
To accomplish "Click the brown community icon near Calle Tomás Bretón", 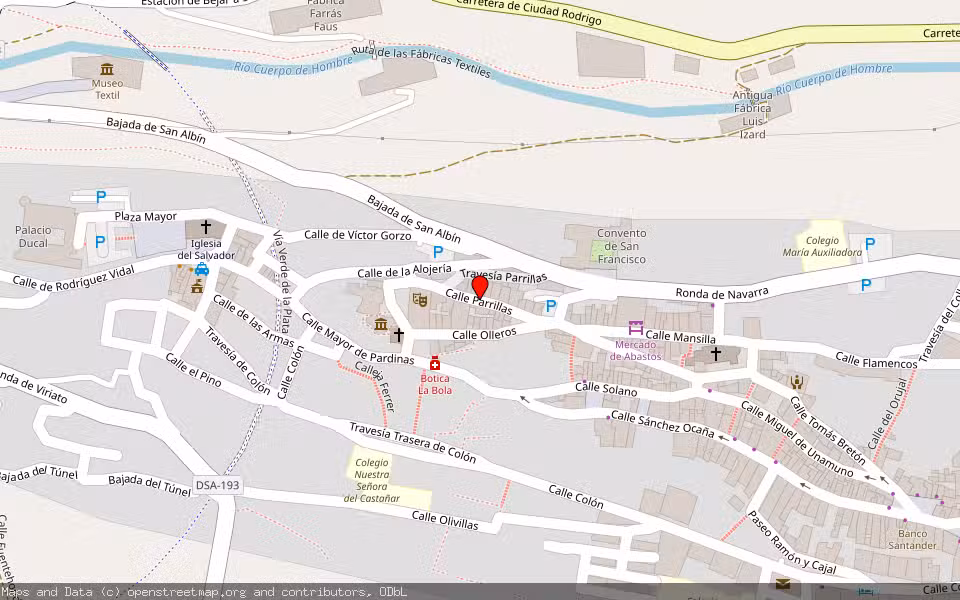I will (x=797, y=383).
